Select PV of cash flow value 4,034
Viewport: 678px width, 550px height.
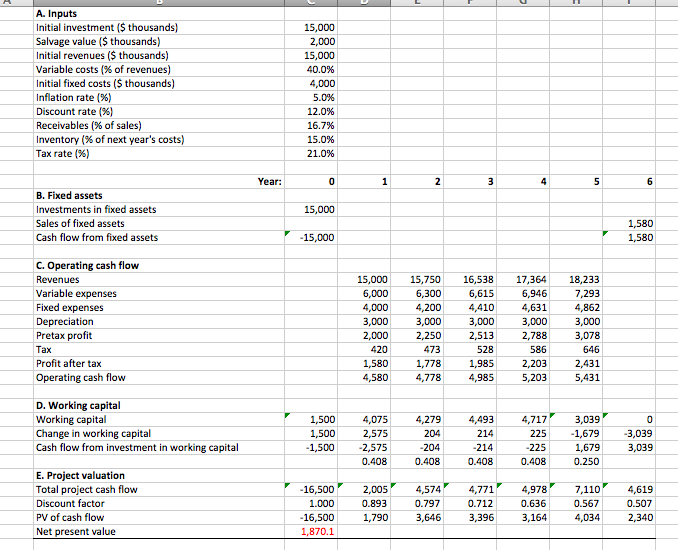(x=576, y=518)
